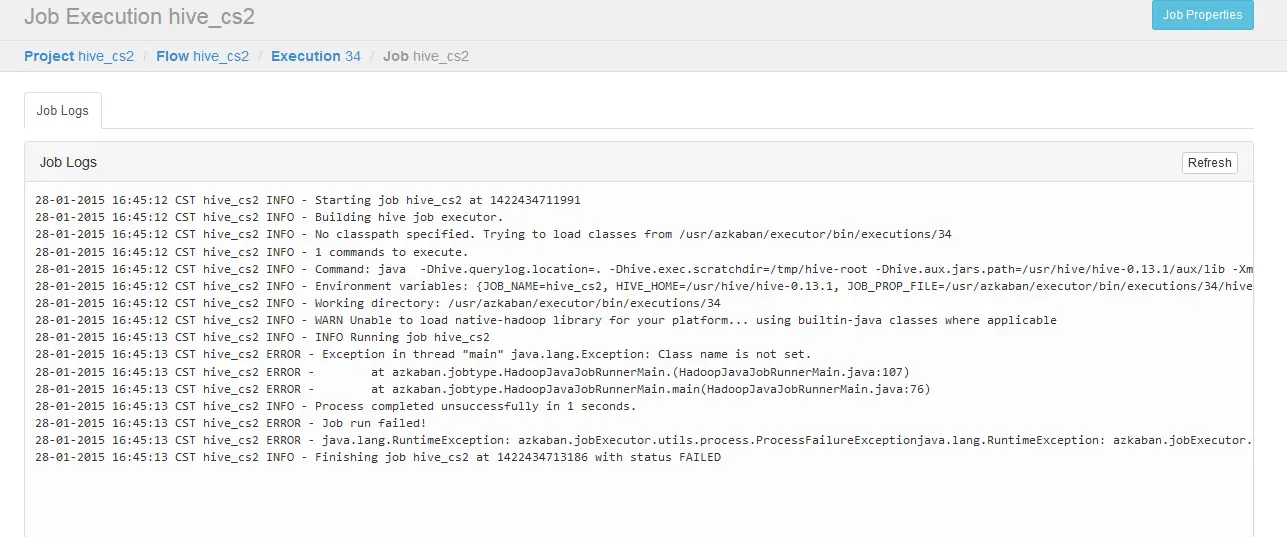
Task: Select the 'Process completed unsuccessfully in 1 seconds.' line
Action: point(336,406)
